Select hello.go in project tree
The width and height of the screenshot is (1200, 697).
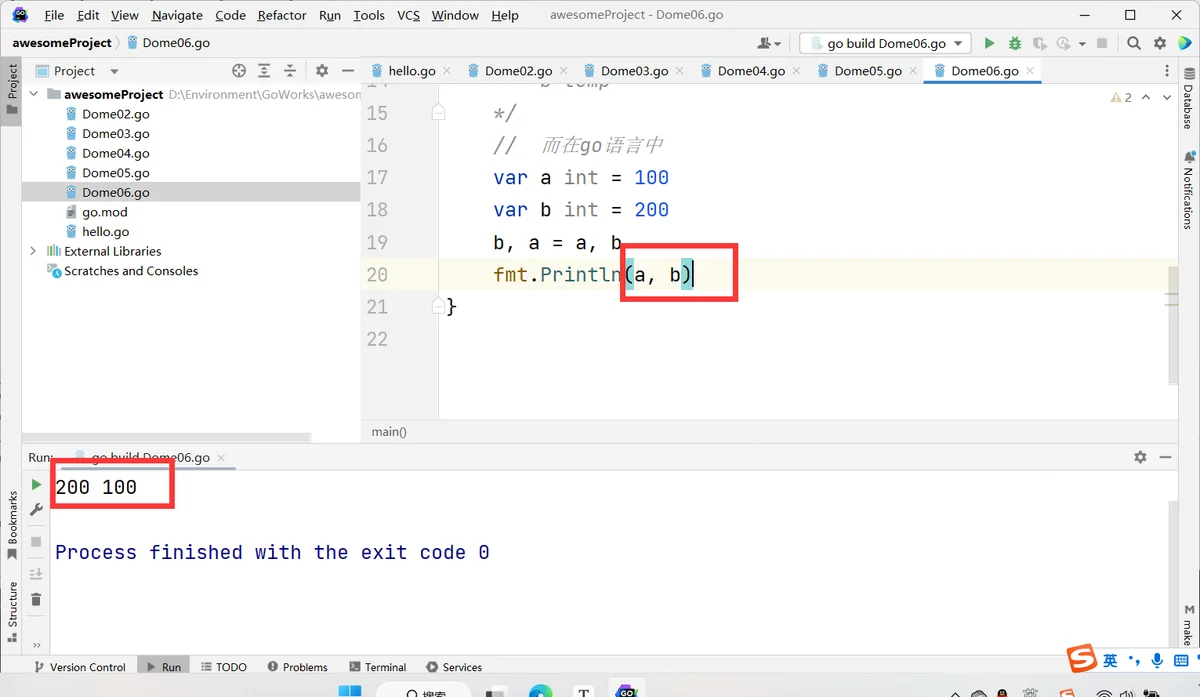click(105, 231)
